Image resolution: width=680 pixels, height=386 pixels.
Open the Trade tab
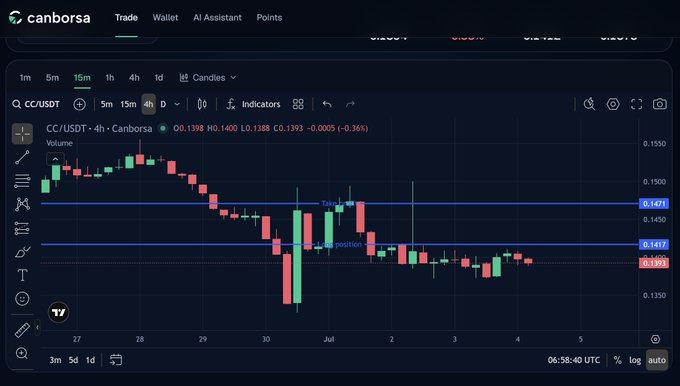tap(126, 18)
